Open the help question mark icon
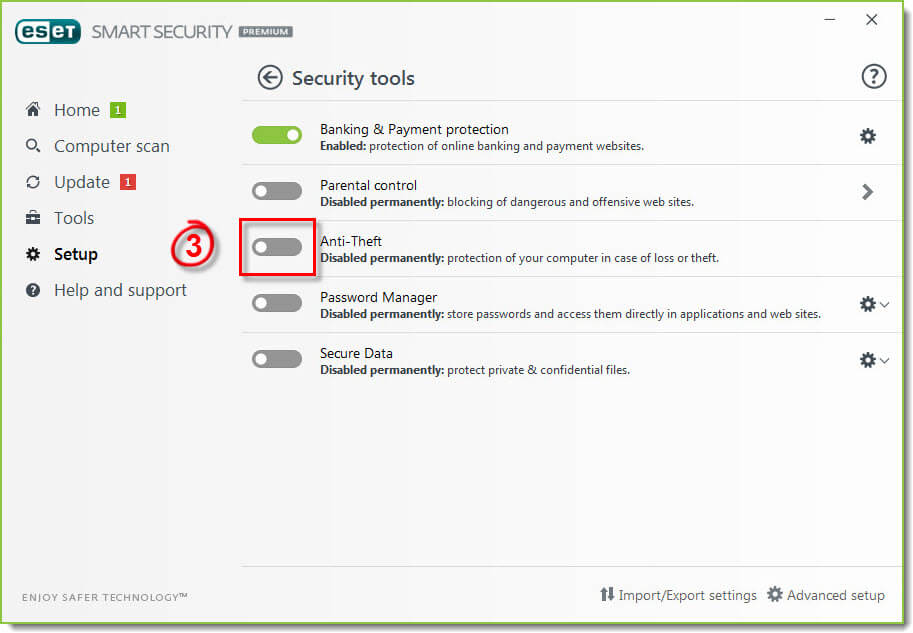This screenshot has width=913, height=633. click(x=873, y=76)
